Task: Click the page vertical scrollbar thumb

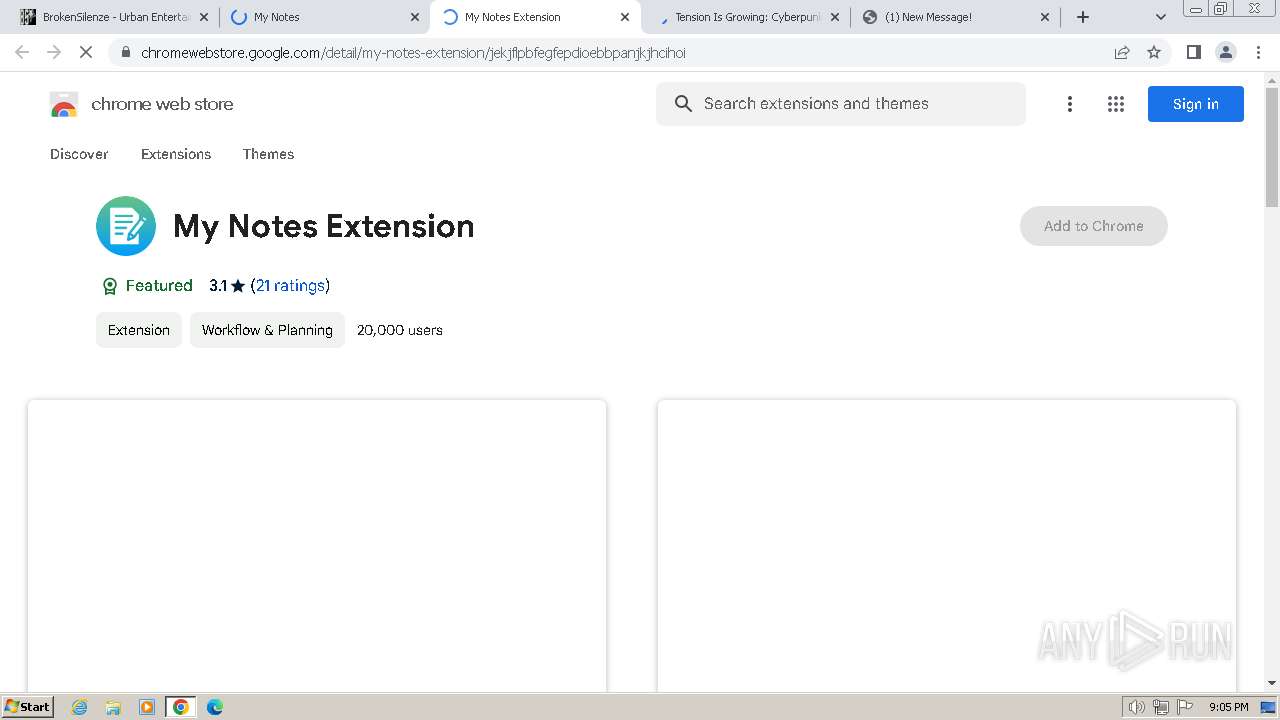Action: (x=1272, y=146)
